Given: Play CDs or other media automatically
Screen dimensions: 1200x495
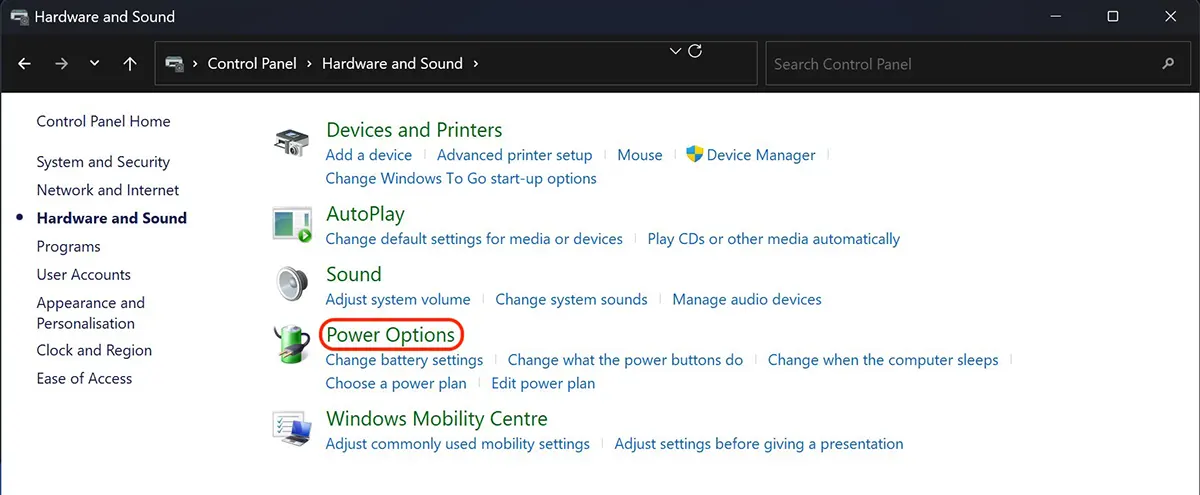Looking at the screenshot, I should (x=774, y=239).
